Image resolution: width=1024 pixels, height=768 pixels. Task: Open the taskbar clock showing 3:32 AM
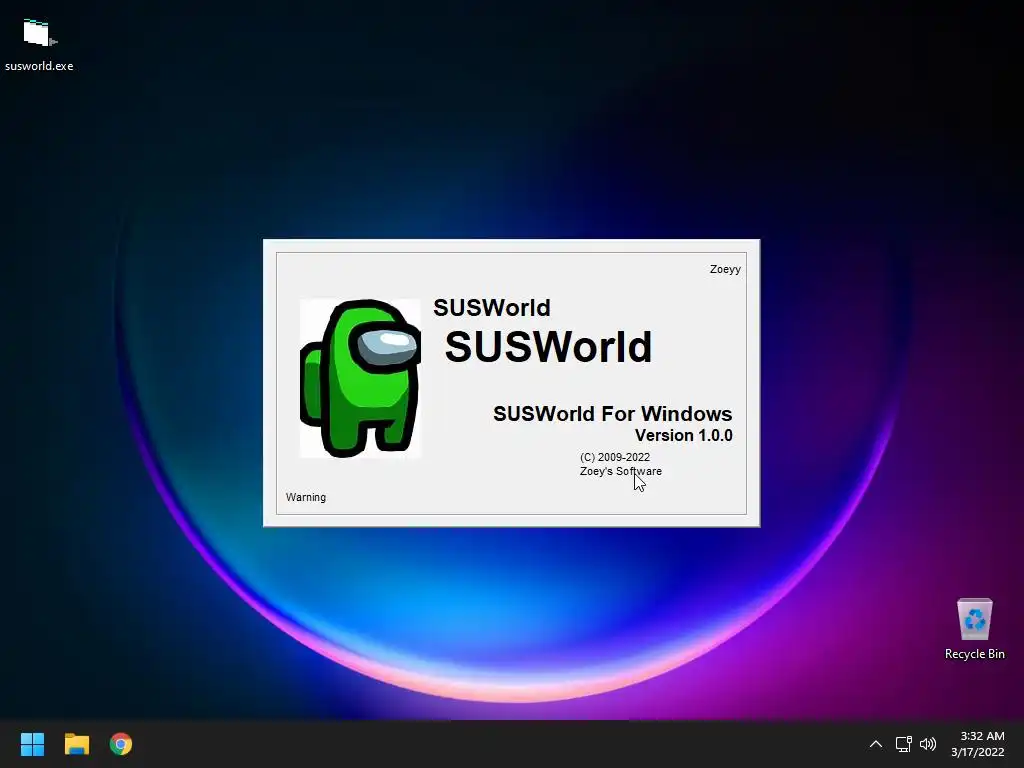(x=978, y=744)
